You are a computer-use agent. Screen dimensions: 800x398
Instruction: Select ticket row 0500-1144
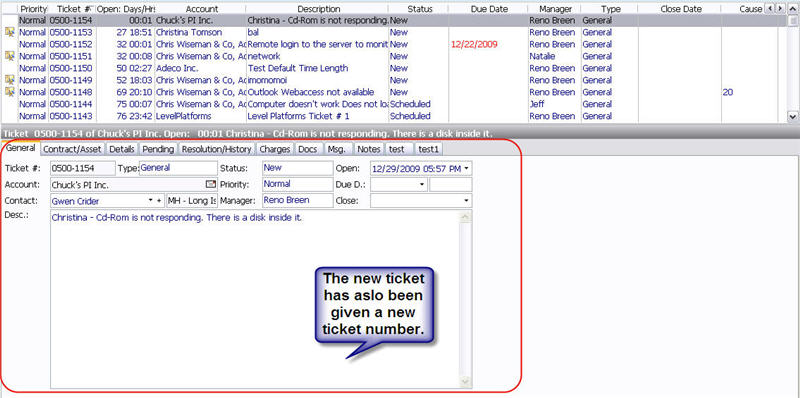click(x=394, y=104)
